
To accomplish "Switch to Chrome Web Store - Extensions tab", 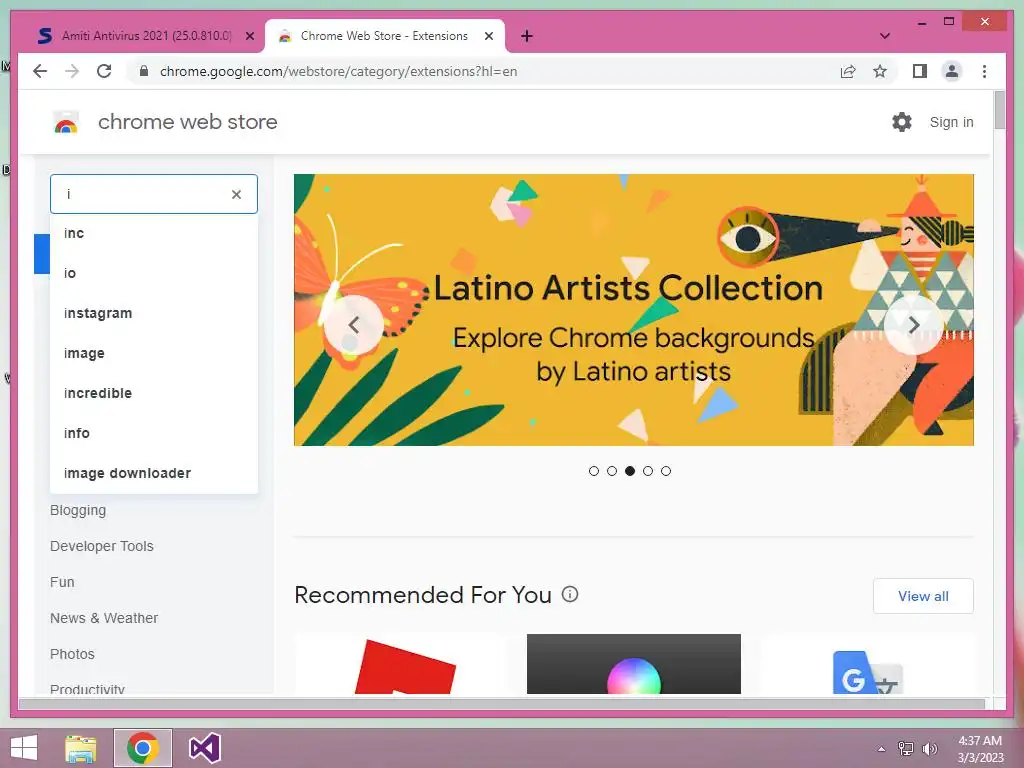I will pyautogui.click(x=384, y=36).
